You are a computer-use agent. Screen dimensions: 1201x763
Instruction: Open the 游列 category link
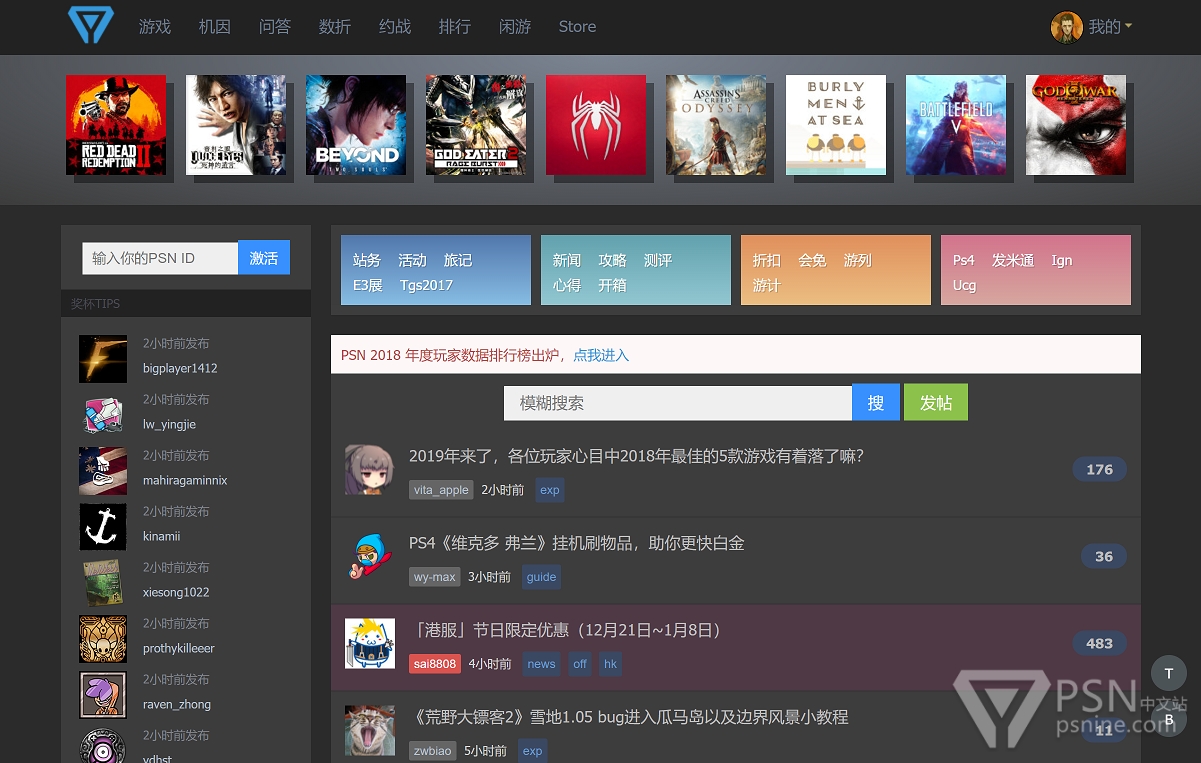858,260
